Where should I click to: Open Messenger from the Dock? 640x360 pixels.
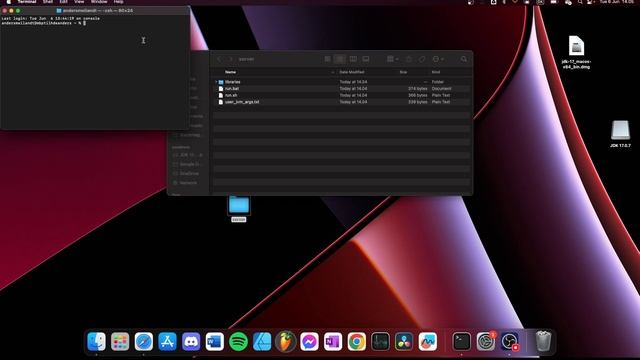[309, 342]
